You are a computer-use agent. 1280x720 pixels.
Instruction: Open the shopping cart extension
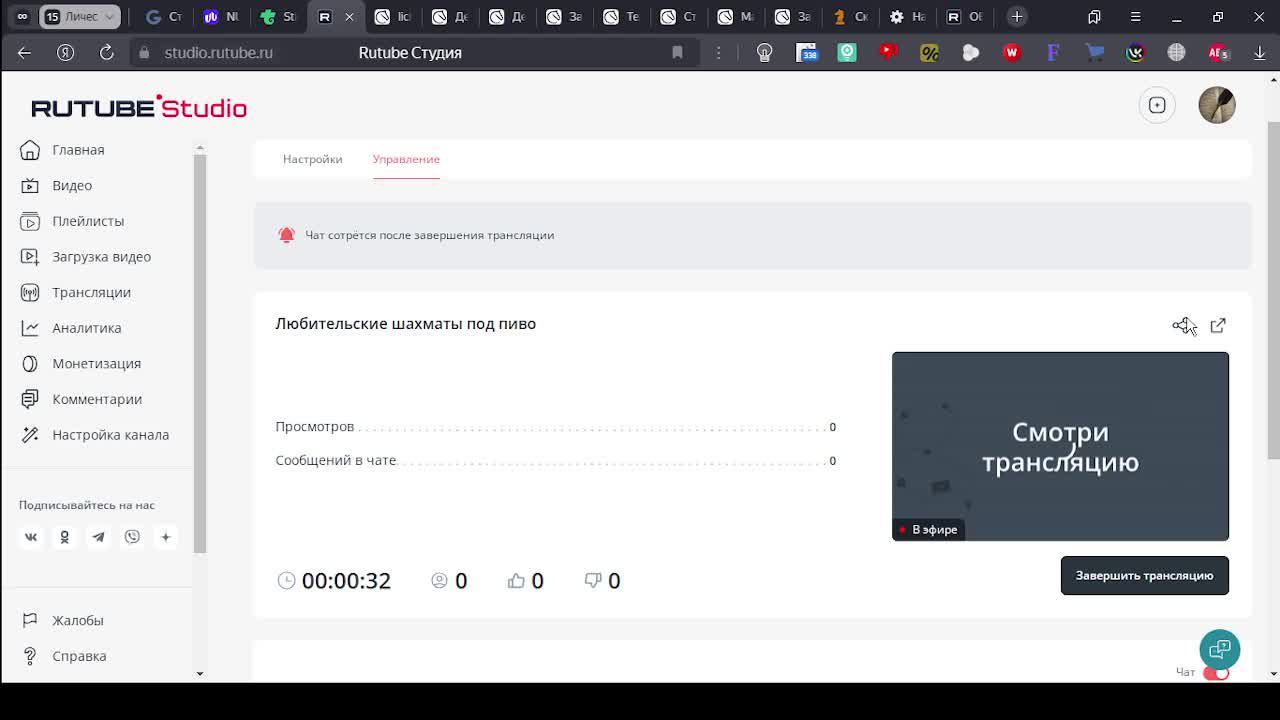click(1094, 53)
